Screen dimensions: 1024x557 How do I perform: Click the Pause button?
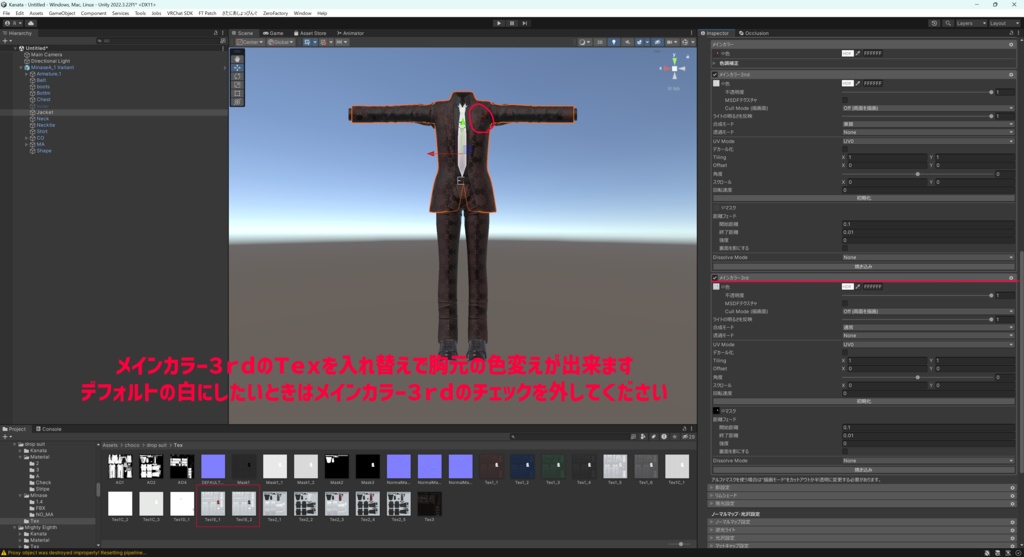click(512, 23)
